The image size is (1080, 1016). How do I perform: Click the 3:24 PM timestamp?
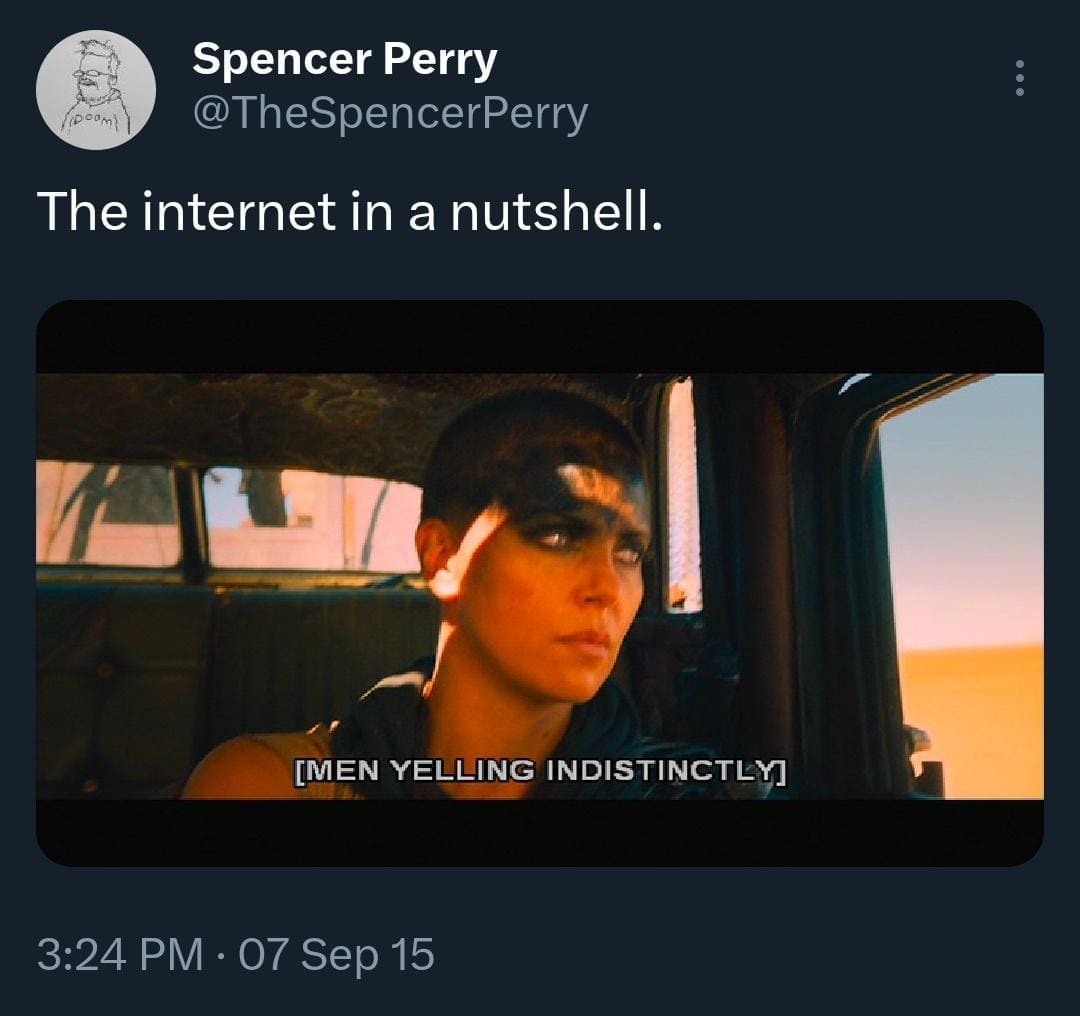[118, 953]
